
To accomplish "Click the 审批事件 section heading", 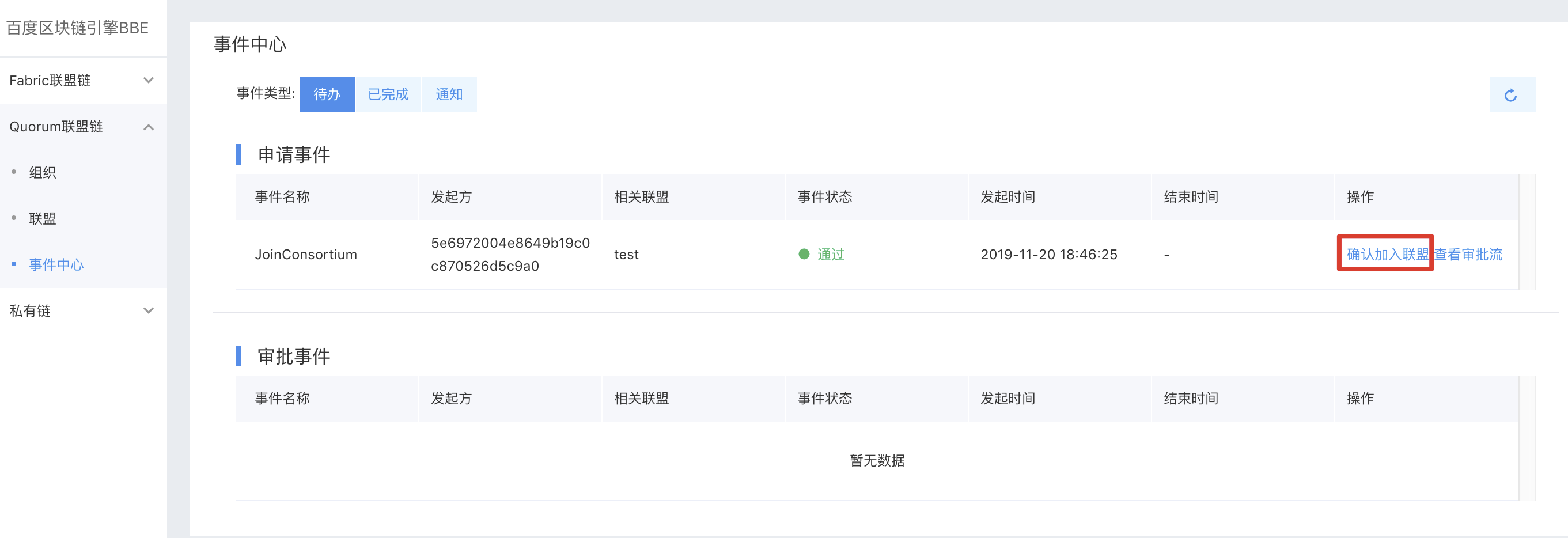I will 294,356.
